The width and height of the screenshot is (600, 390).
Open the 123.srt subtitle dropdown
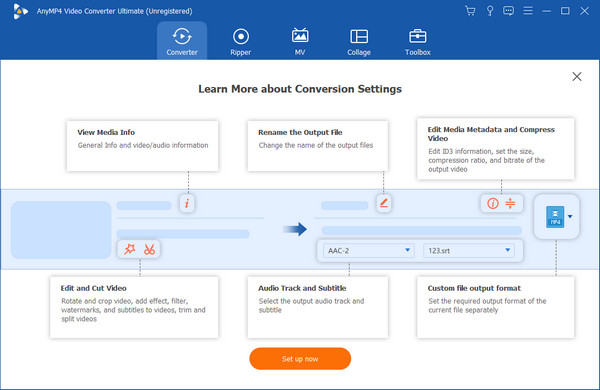coord(469,251)
